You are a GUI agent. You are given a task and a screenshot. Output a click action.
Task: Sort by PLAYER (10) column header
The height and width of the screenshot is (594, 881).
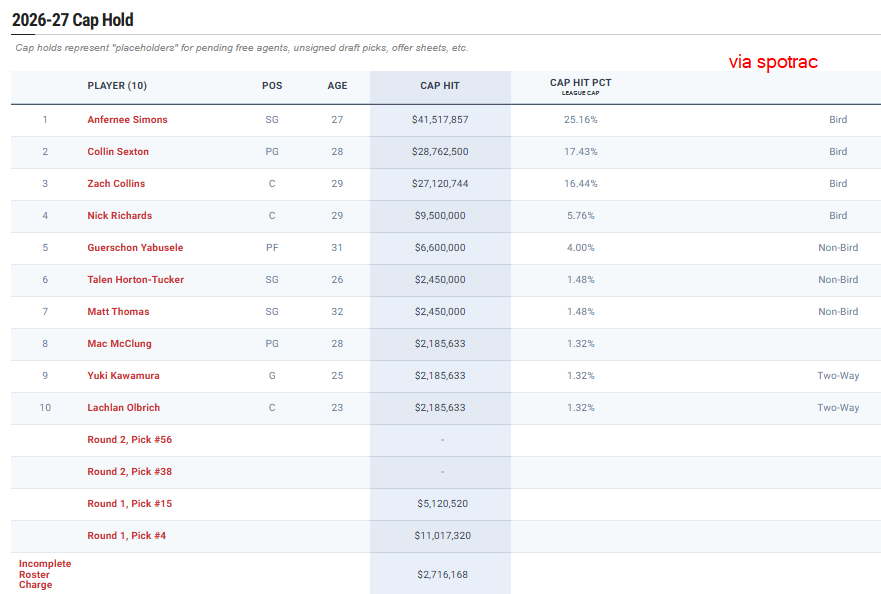click(117, 86)
